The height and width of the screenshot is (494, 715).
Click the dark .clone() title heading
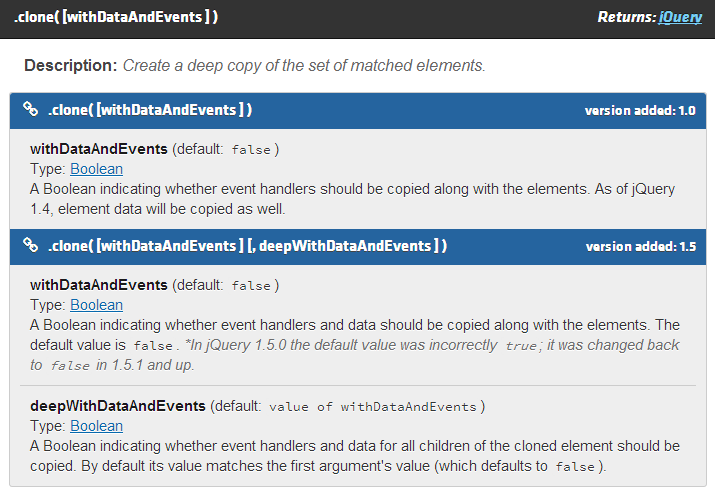[x=116, y=17]
